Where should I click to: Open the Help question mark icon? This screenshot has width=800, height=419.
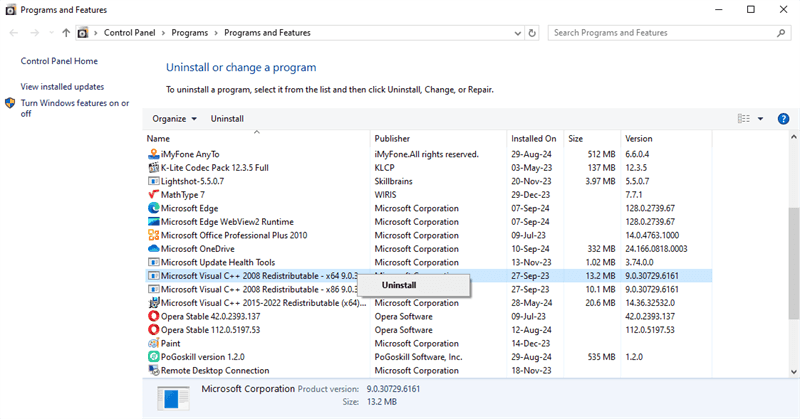[x=783, y=119]
